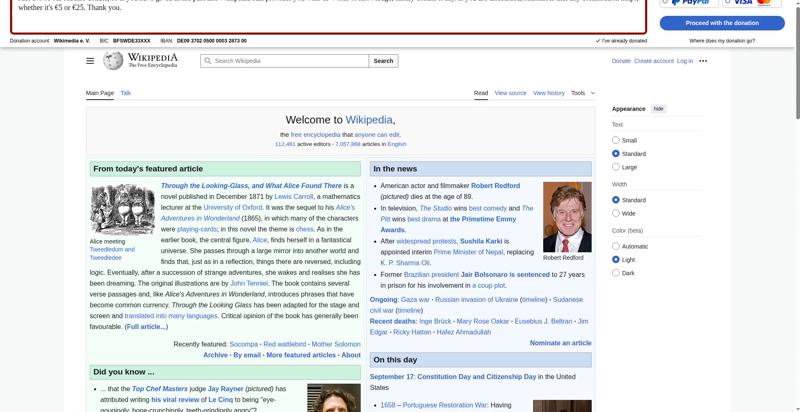This screenshot has width=800, height=412.
Task: Open the Sushila Karki news link
Action: click(x=481, y=241)
